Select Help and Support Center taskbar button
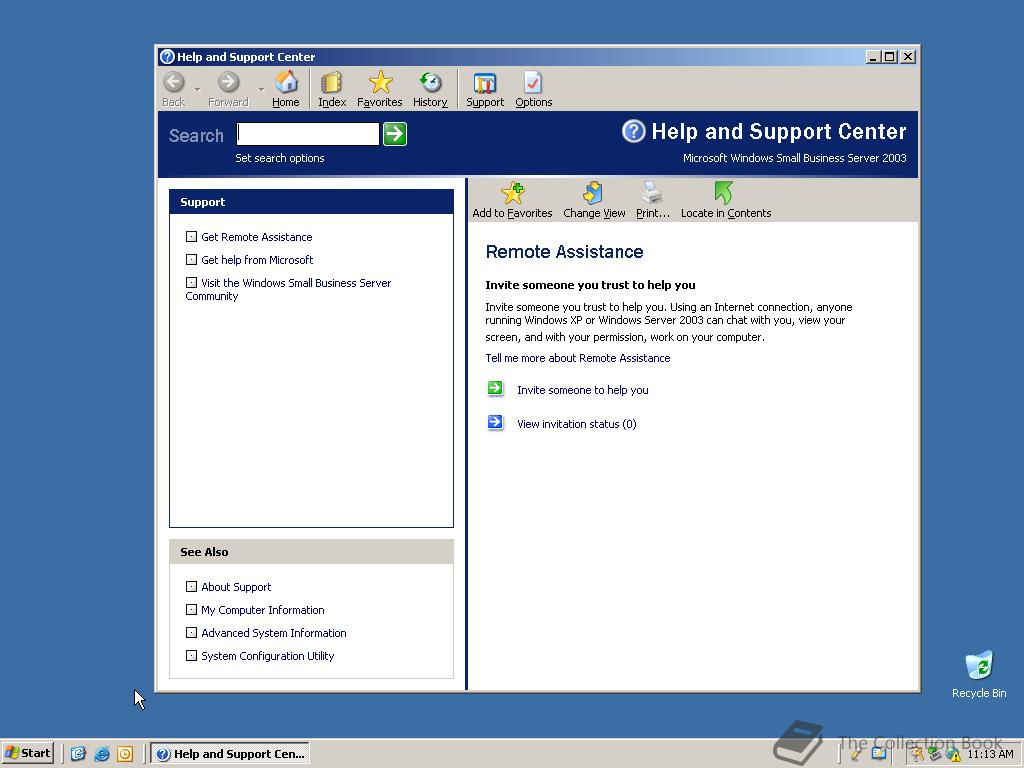1024x768 pixels. pyautogui.click(x=230, y=753)
